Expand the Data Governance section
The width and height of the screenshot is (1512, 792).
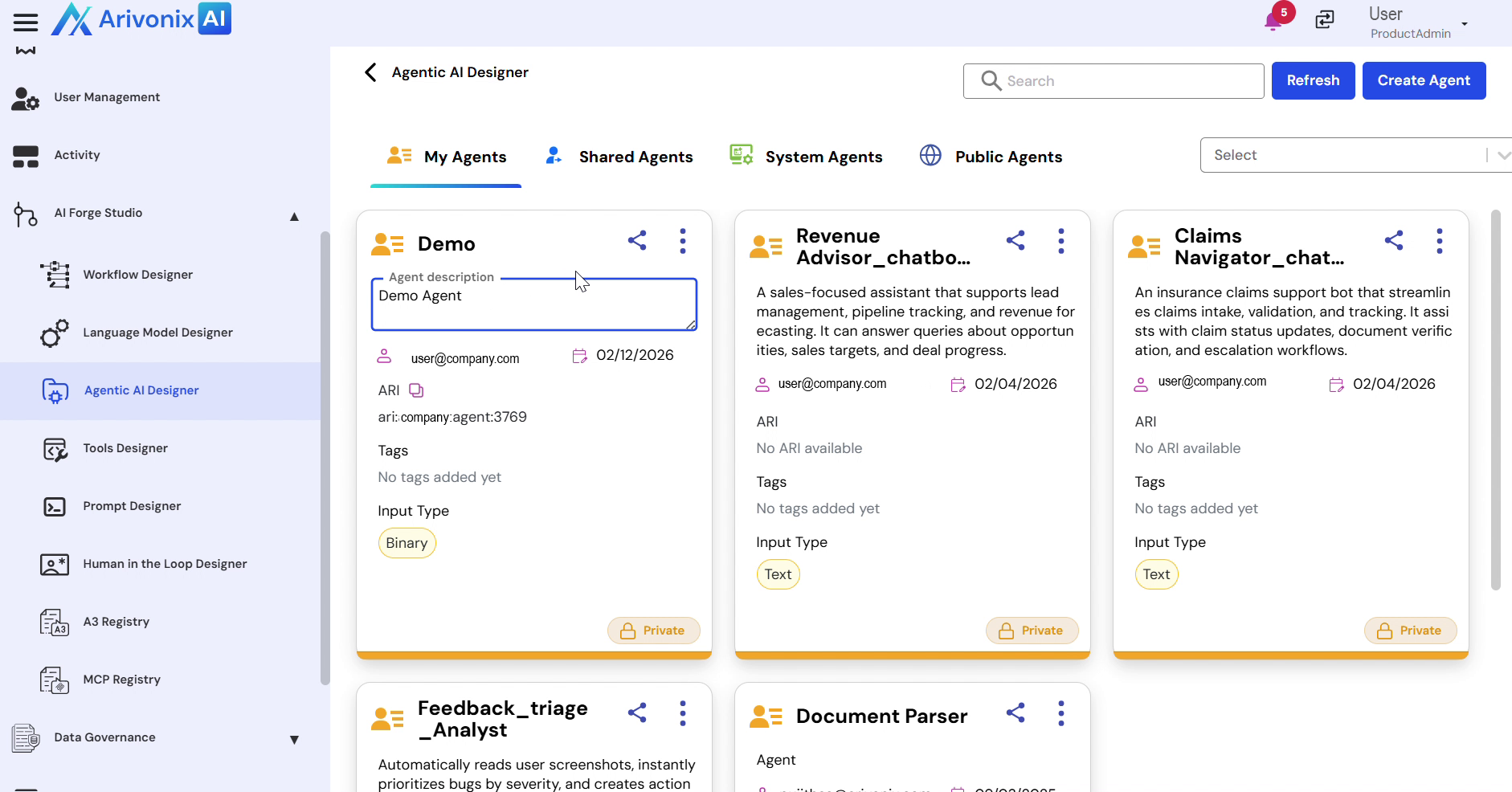pyautogui.click(x=294, y=740)
